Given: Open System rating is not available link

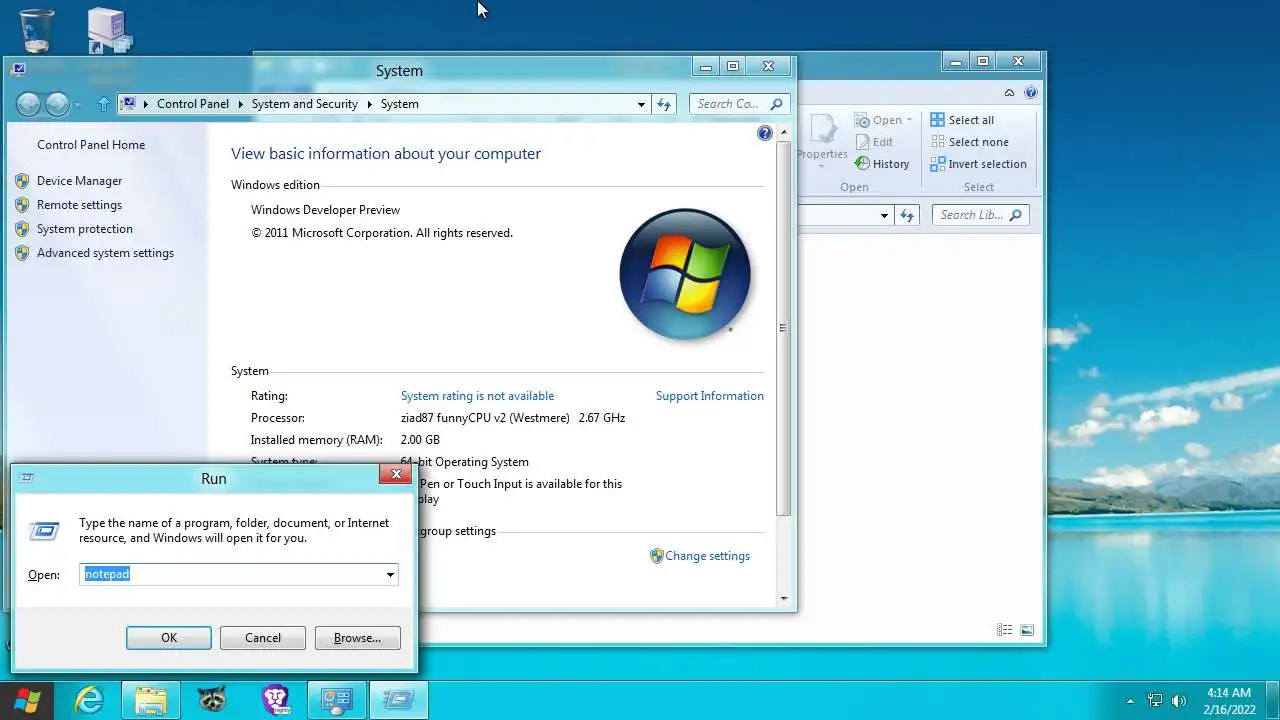Looking at the screenshot, I should click(477, 396).
